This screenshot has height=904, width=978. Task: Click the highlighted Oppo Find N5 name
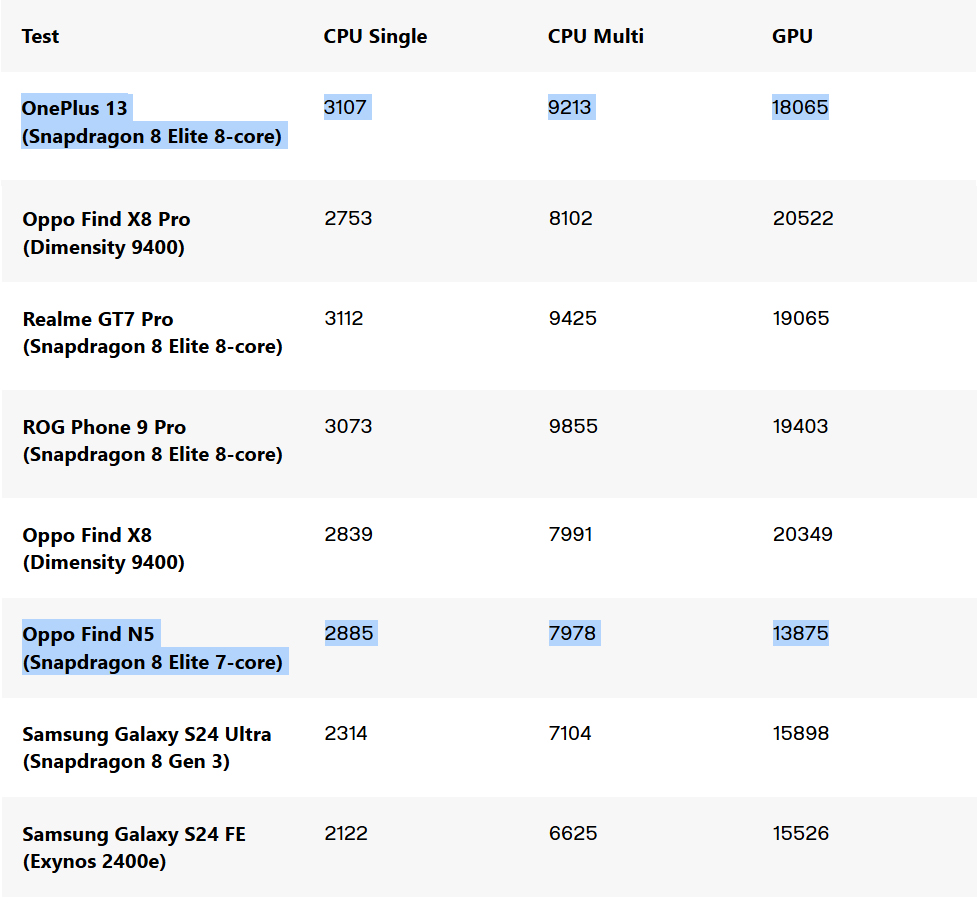tap(89, 634)
